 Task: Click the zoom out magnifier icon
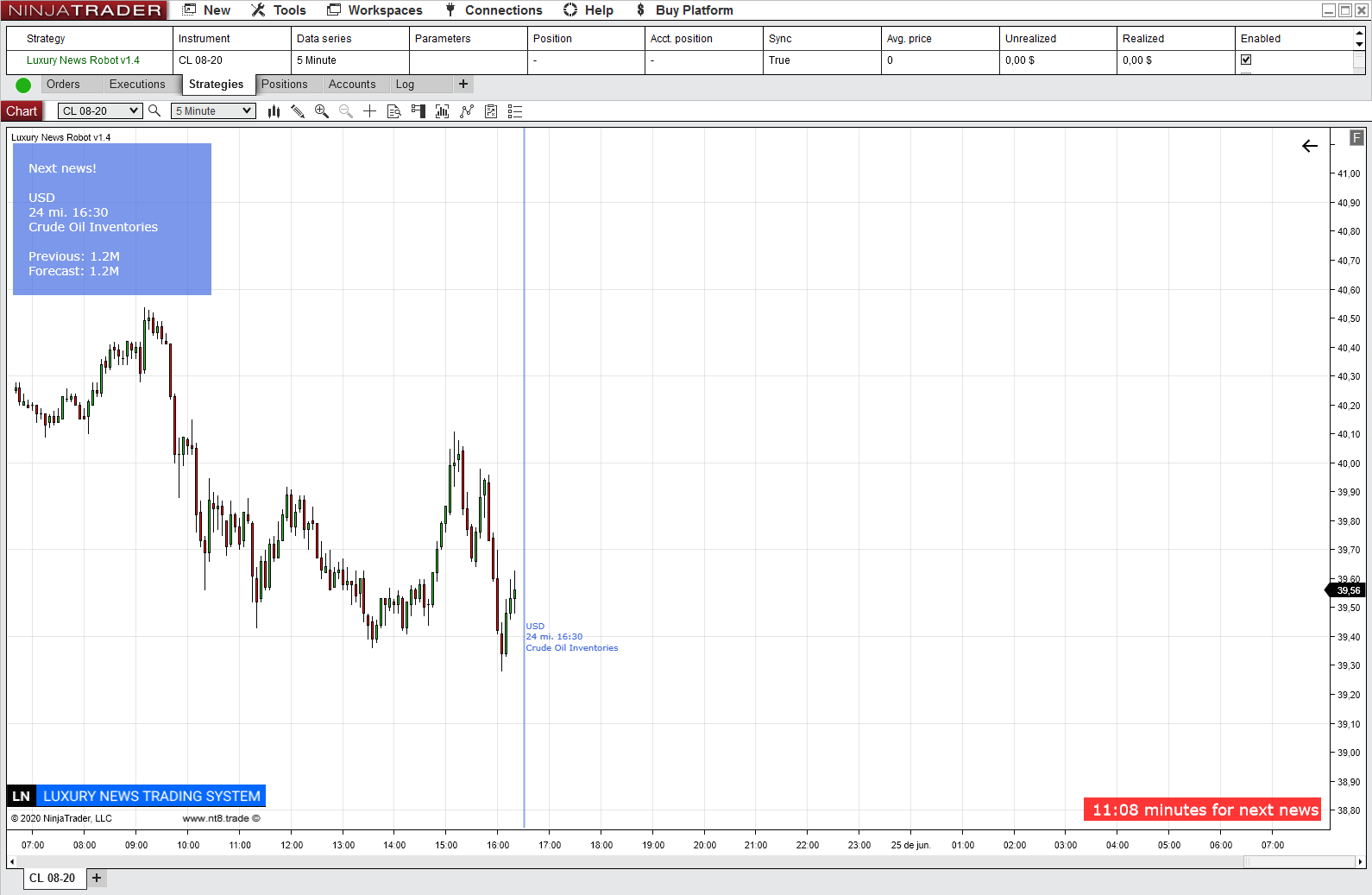click(x=346, y=111)
